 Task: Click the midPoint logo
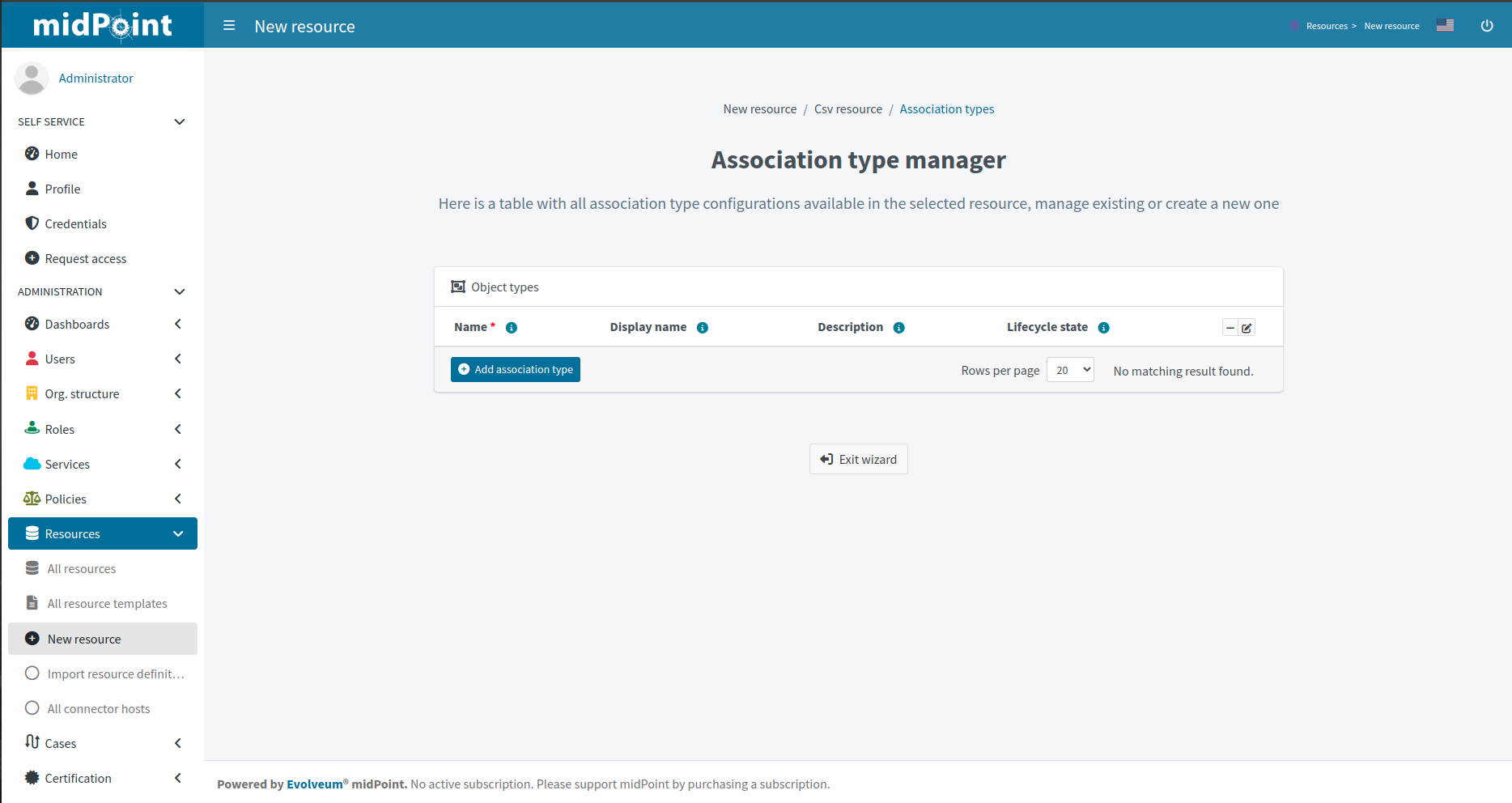tap(101, 24)
